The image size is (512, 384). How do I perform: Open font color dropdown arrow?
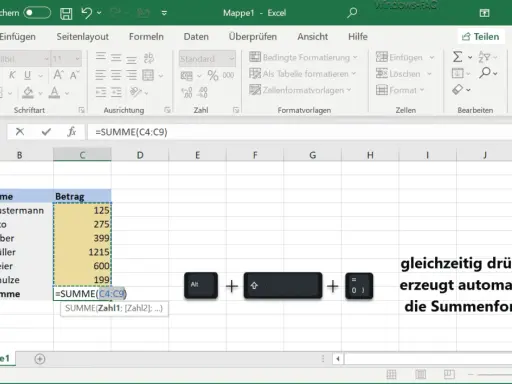coord(67,93)
